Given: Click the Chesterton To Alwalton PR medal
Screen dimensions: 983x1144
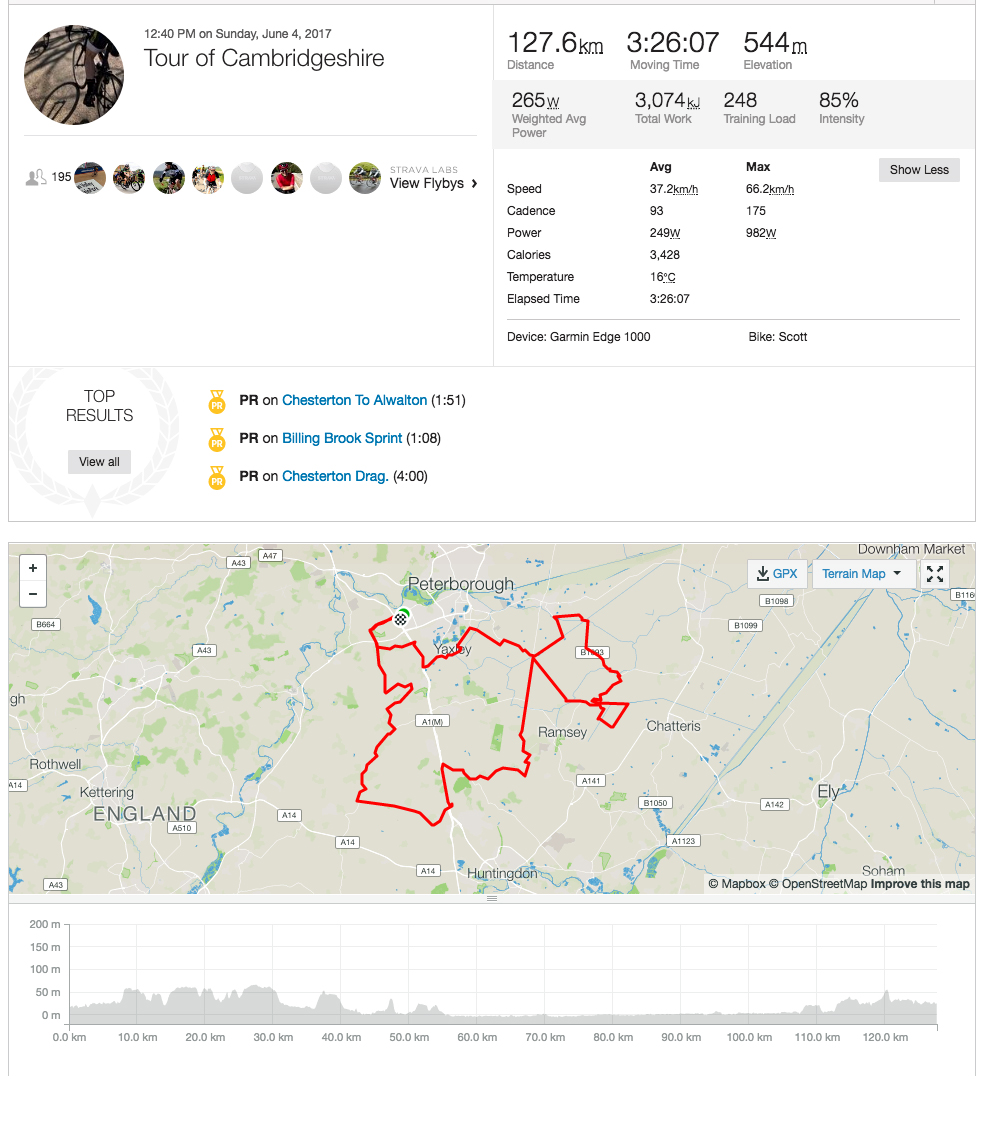Looking at the screenshot, I should click(x=217, y=401).
